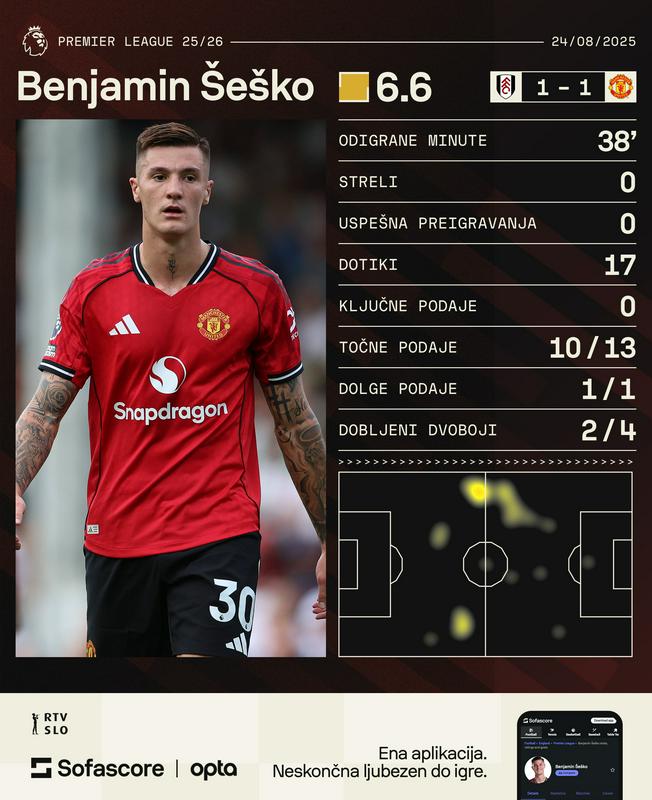Click the 6.6 player rating

point(404,87)
